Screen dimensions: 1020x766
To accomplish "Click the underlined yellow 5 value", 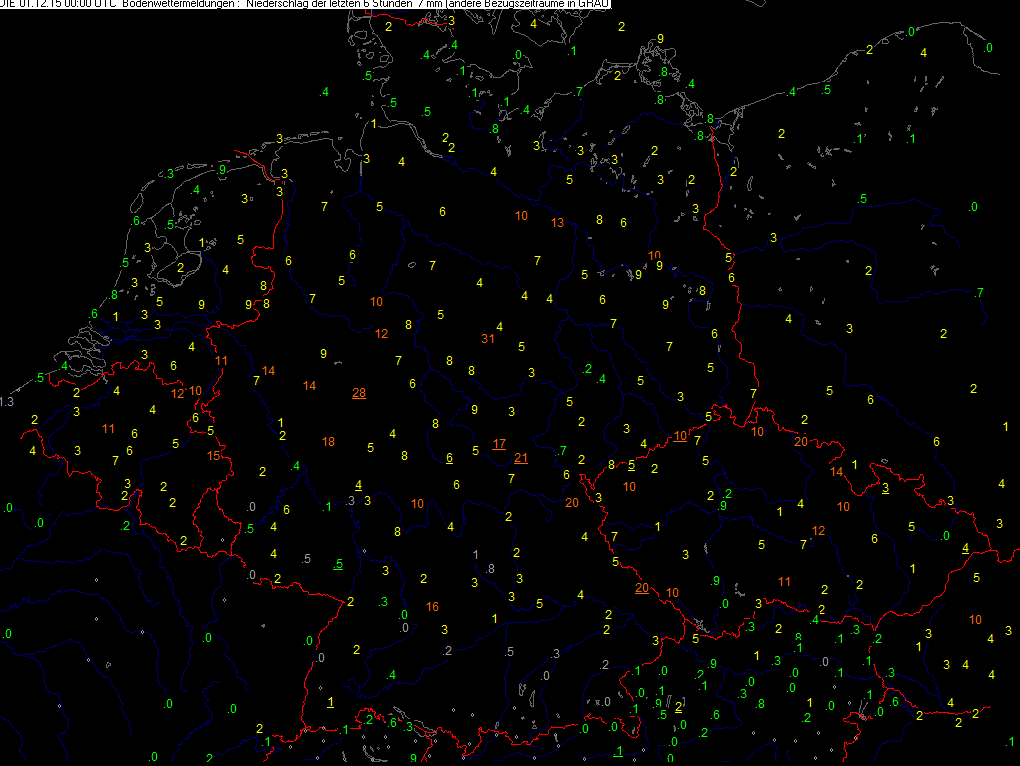I will pyautogui.click(x=631, y=464).
